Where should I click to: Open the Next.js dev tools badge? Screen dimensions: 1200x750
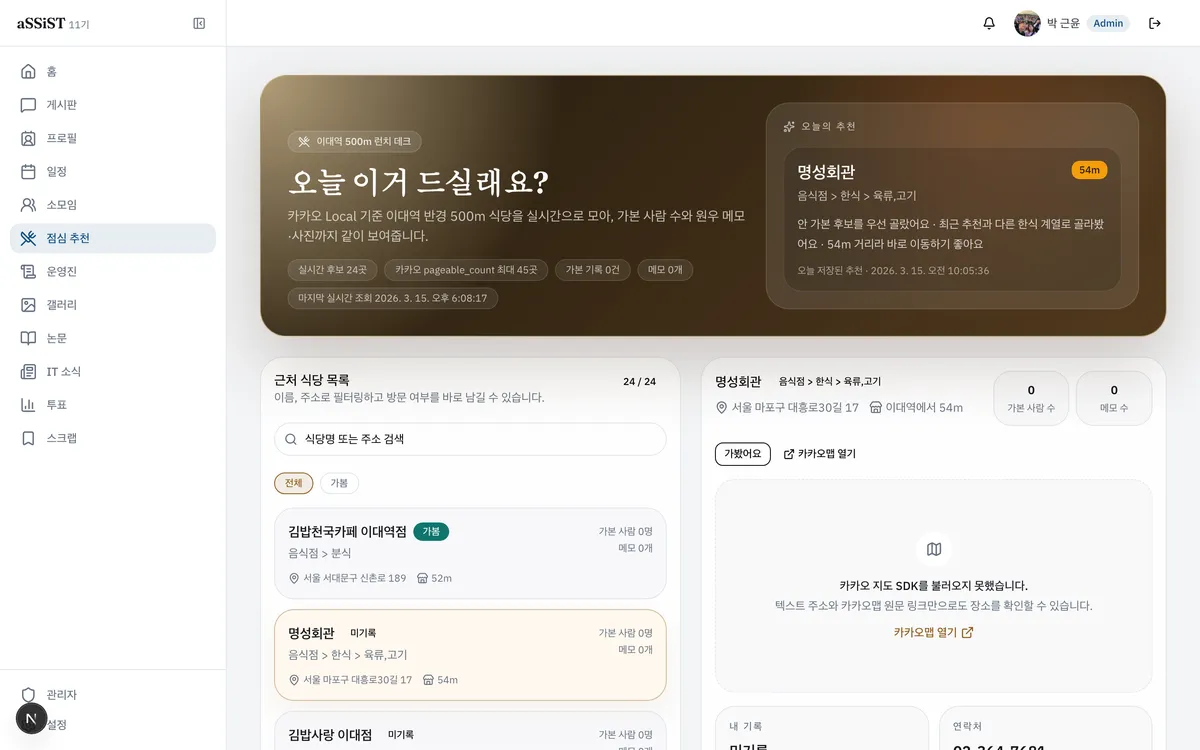(31, 718)
